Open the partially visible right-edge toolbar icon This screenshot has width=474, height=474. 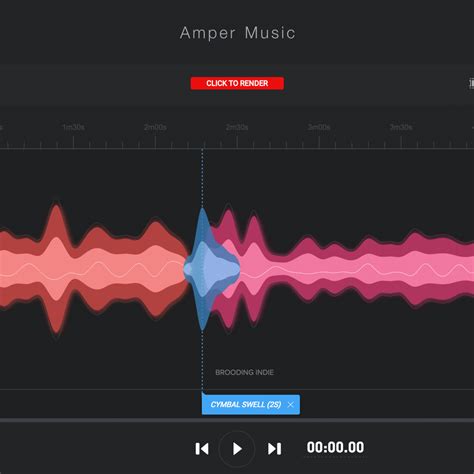(x=471, y=83)
